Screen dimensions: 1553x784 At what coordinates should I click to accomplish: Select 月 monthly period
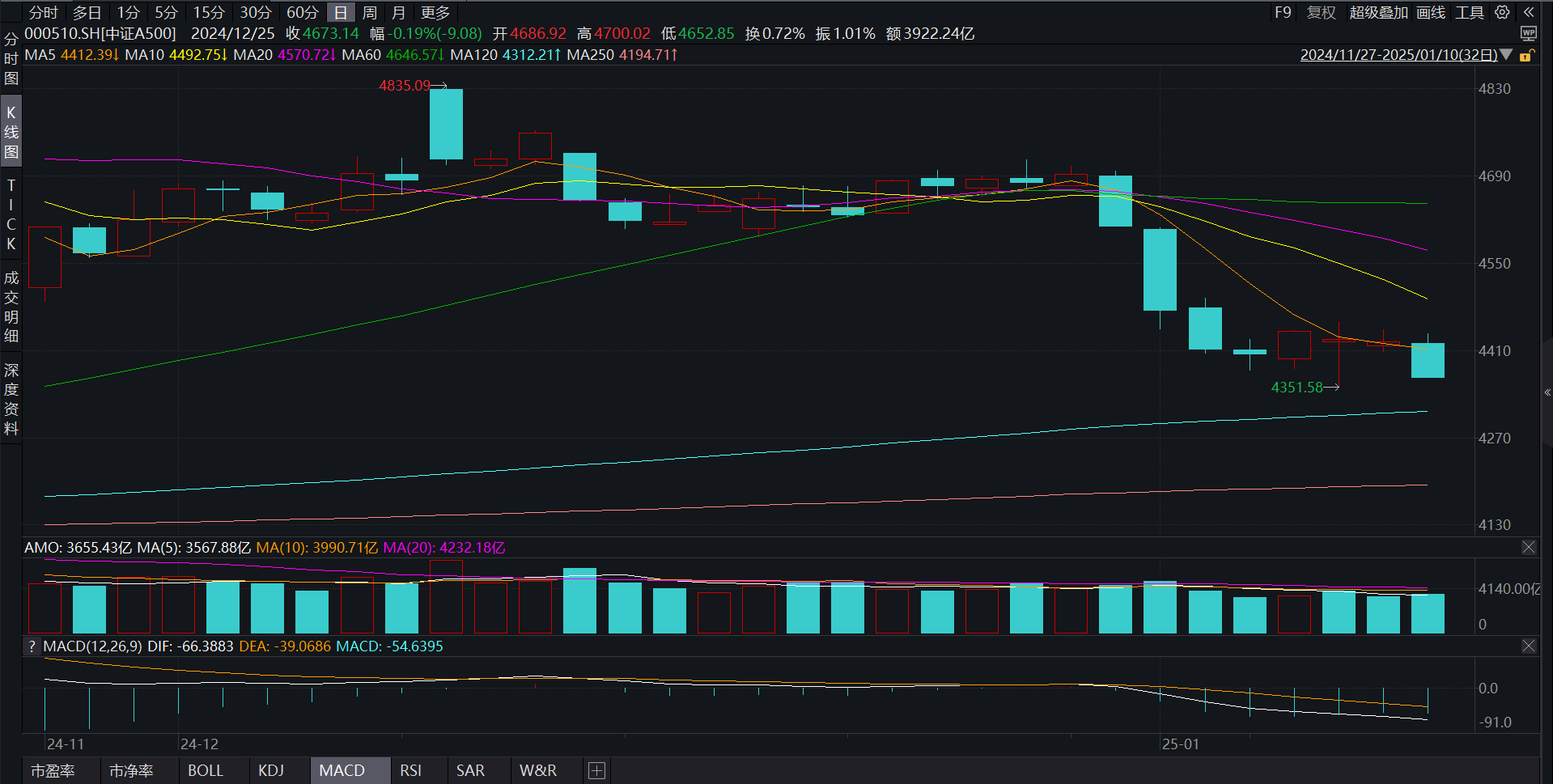coord(398,12)
